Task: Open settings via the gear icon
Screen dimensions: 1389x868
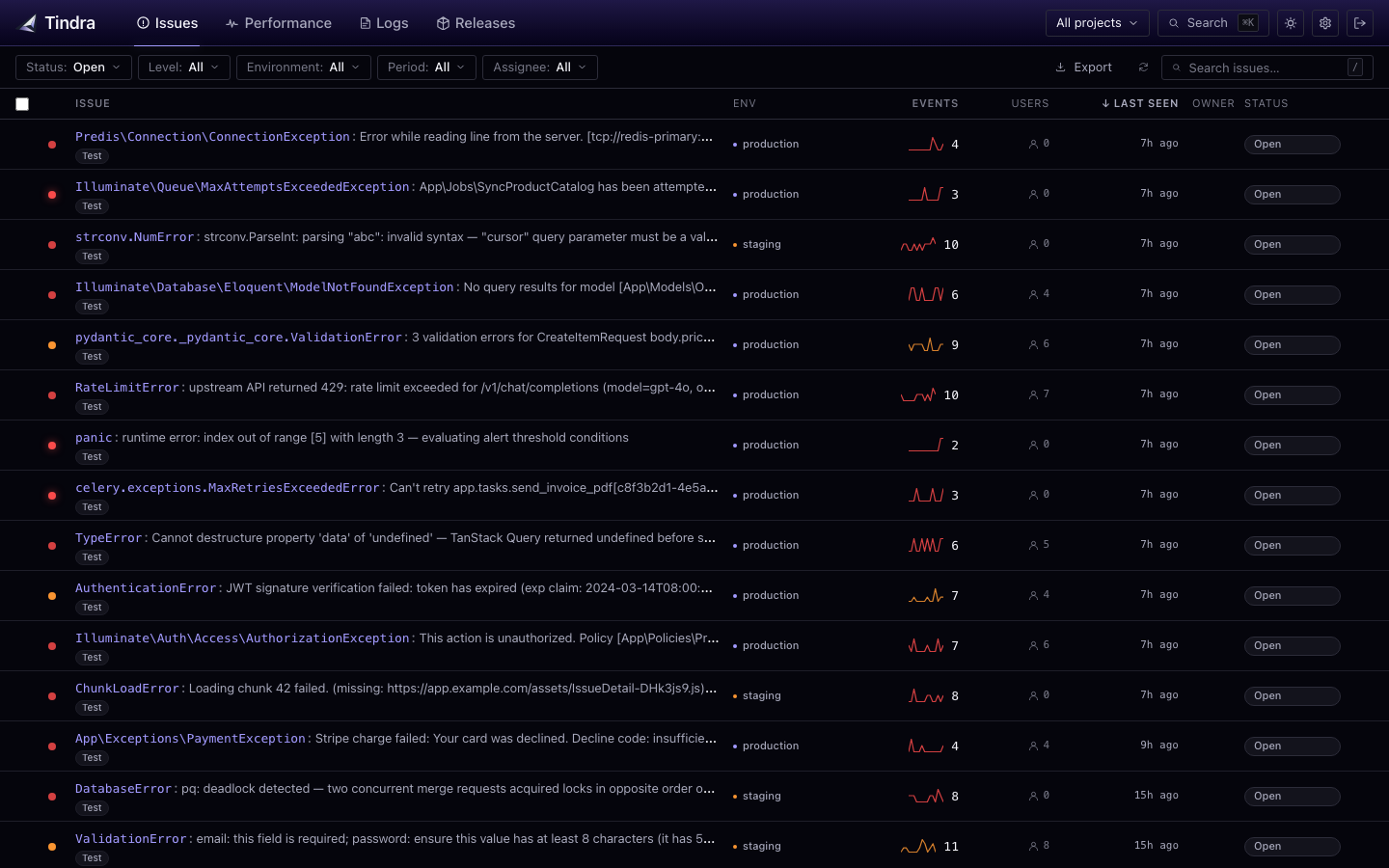Action: coord(1325,23)
